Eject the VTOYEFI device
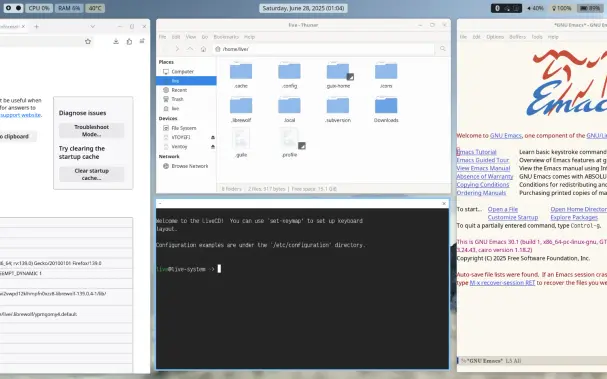607x379 pixels. (x=213, y=137)
